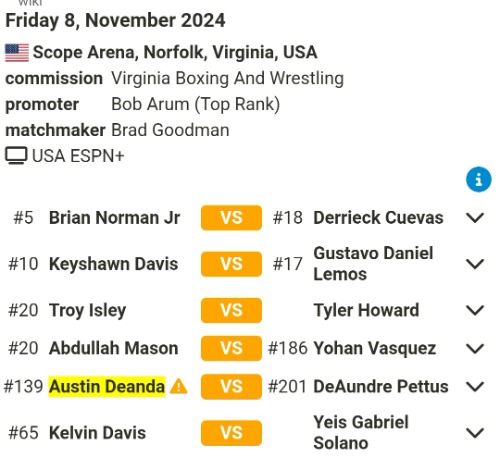
Task: Open Brian Norman Jr's profile
Action: click(114, 218)
